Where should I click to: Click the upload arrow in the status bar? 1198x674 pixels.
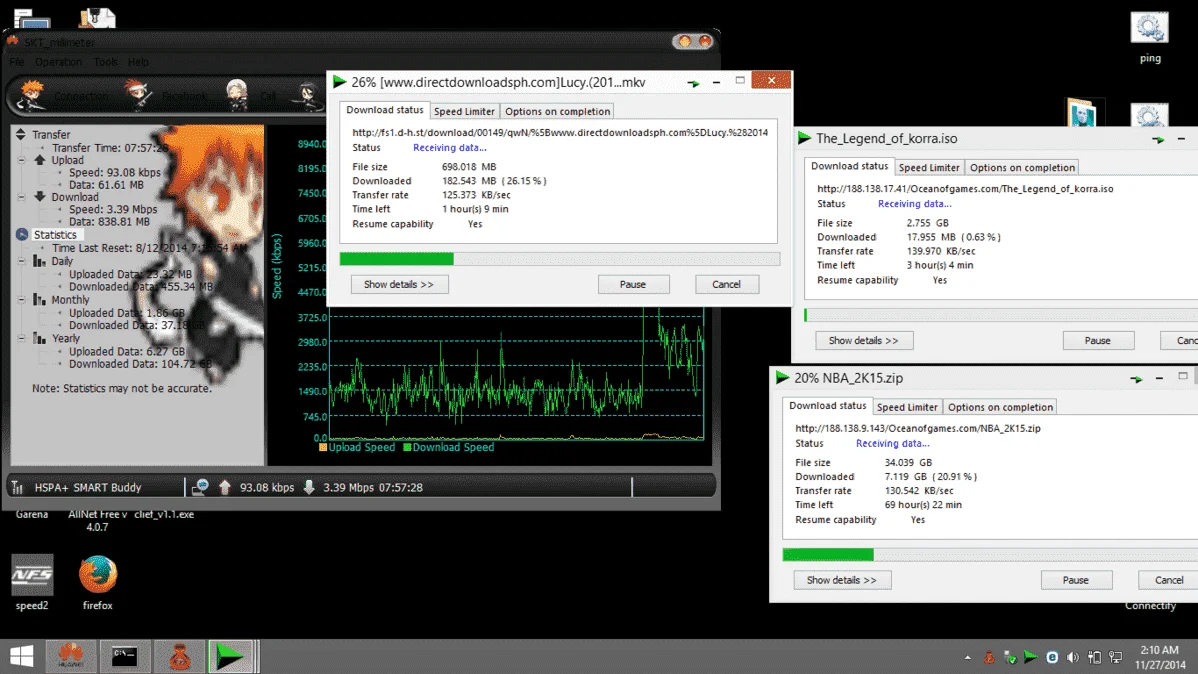click(x=225, y=487)
